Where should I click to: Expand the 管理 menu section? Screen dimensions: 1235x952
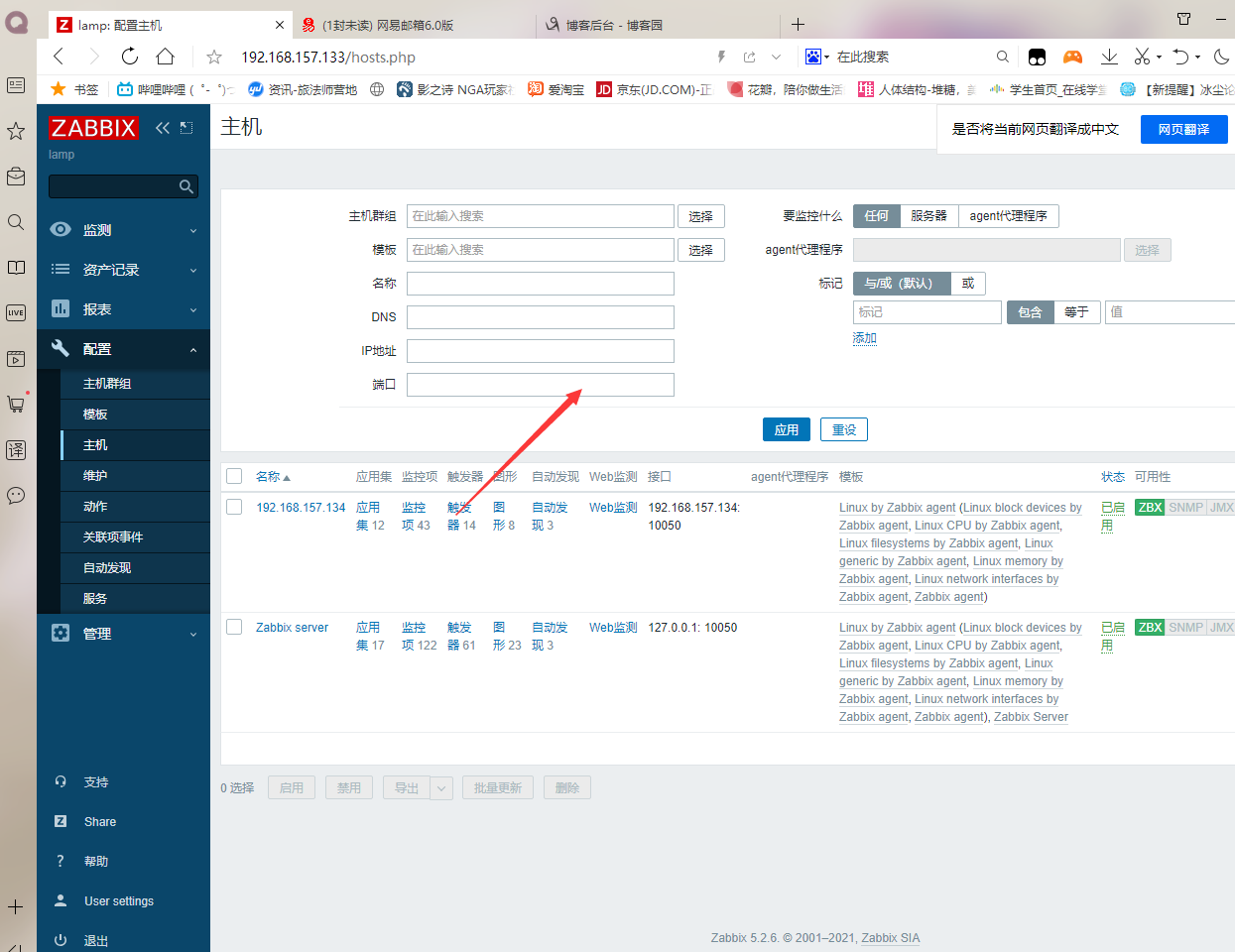point(123,634)
